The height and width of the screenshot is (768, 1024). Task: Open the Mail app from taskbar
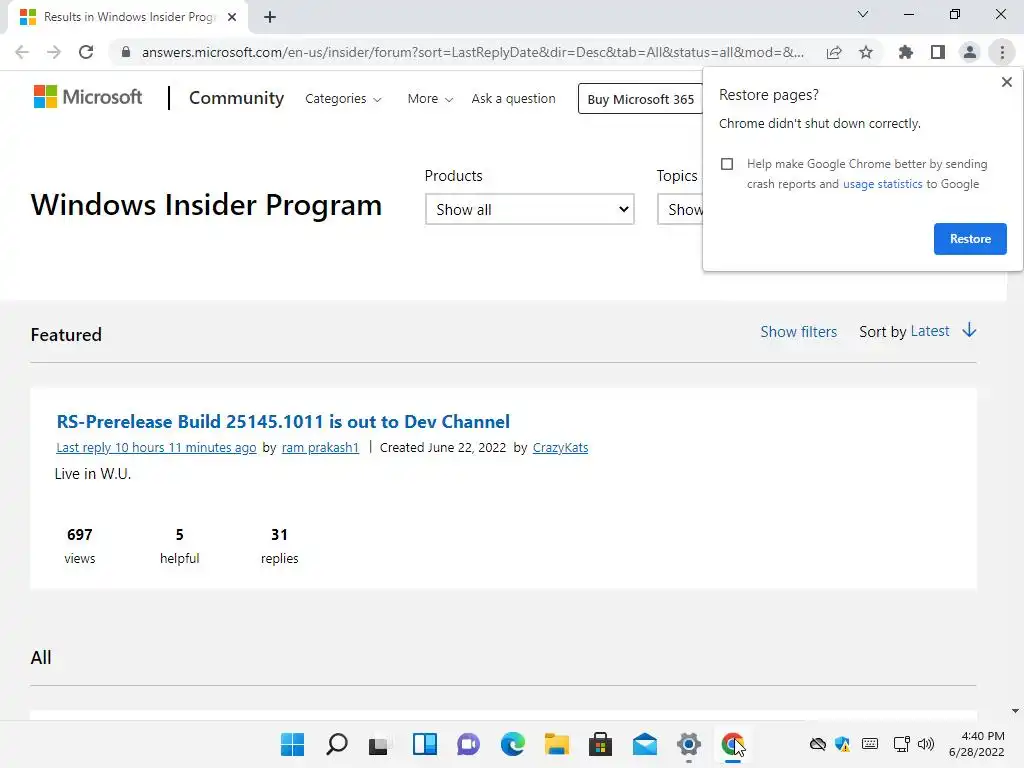click(645, 744)
